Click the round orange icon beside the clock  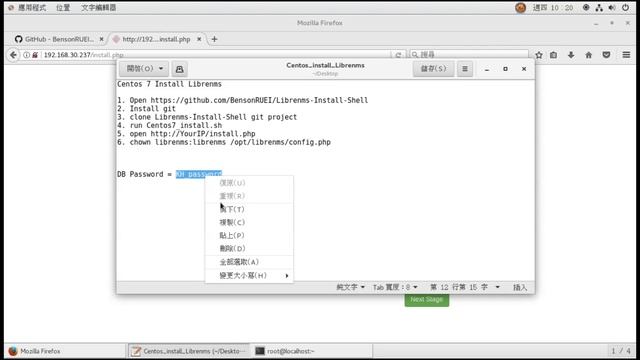coord(520,8)
